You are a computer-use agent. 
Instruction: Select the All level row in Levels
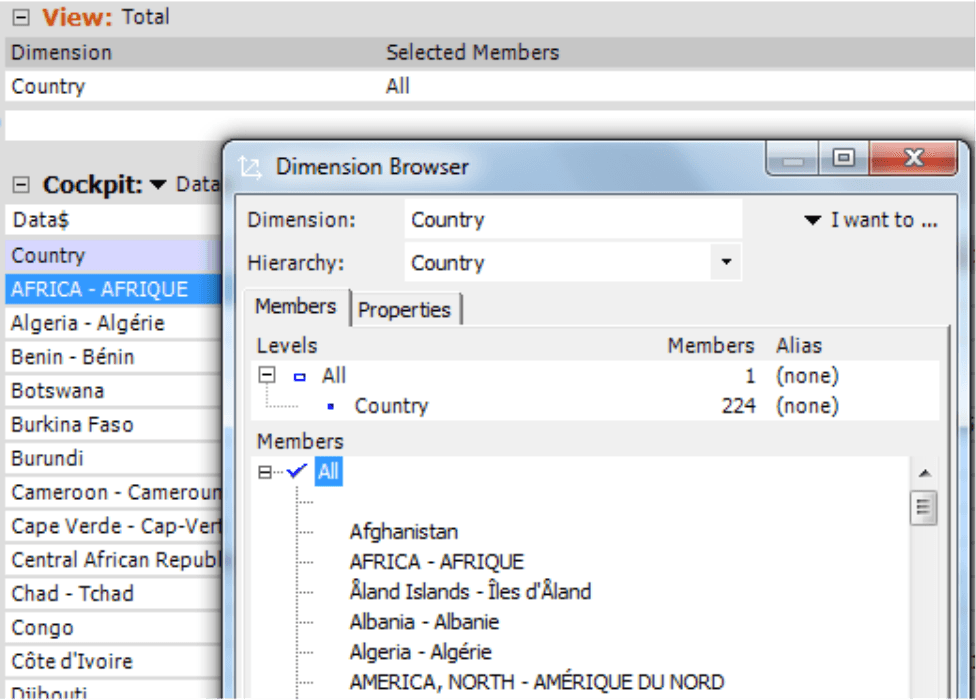coord(596,376)
